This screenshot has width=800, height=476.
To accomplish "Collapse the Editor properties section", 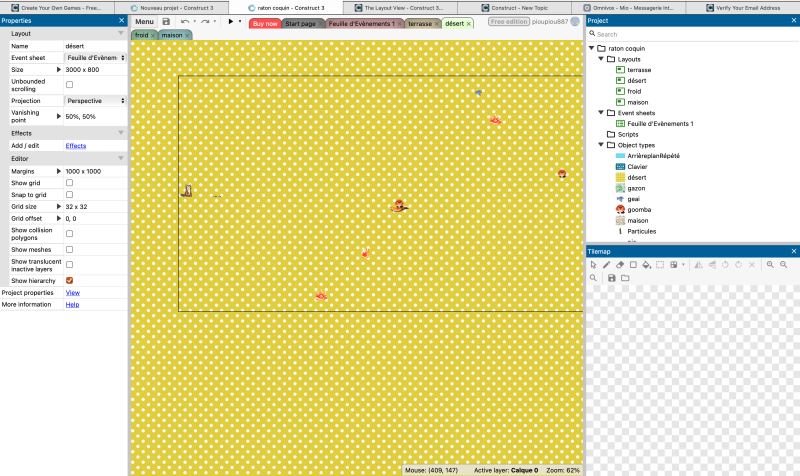I will tap(121, 159).
